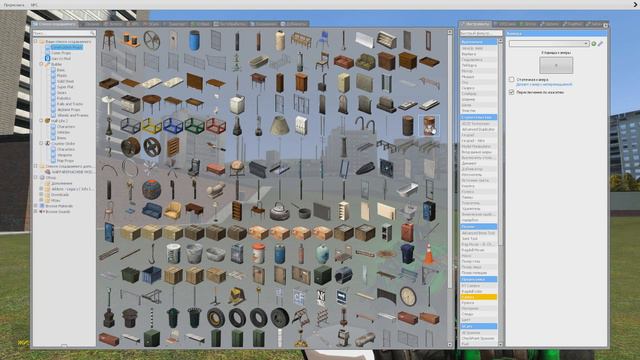Click the tool list vertical scrollbar
This screenshot has width=640, height=360.
pos(500,143)
